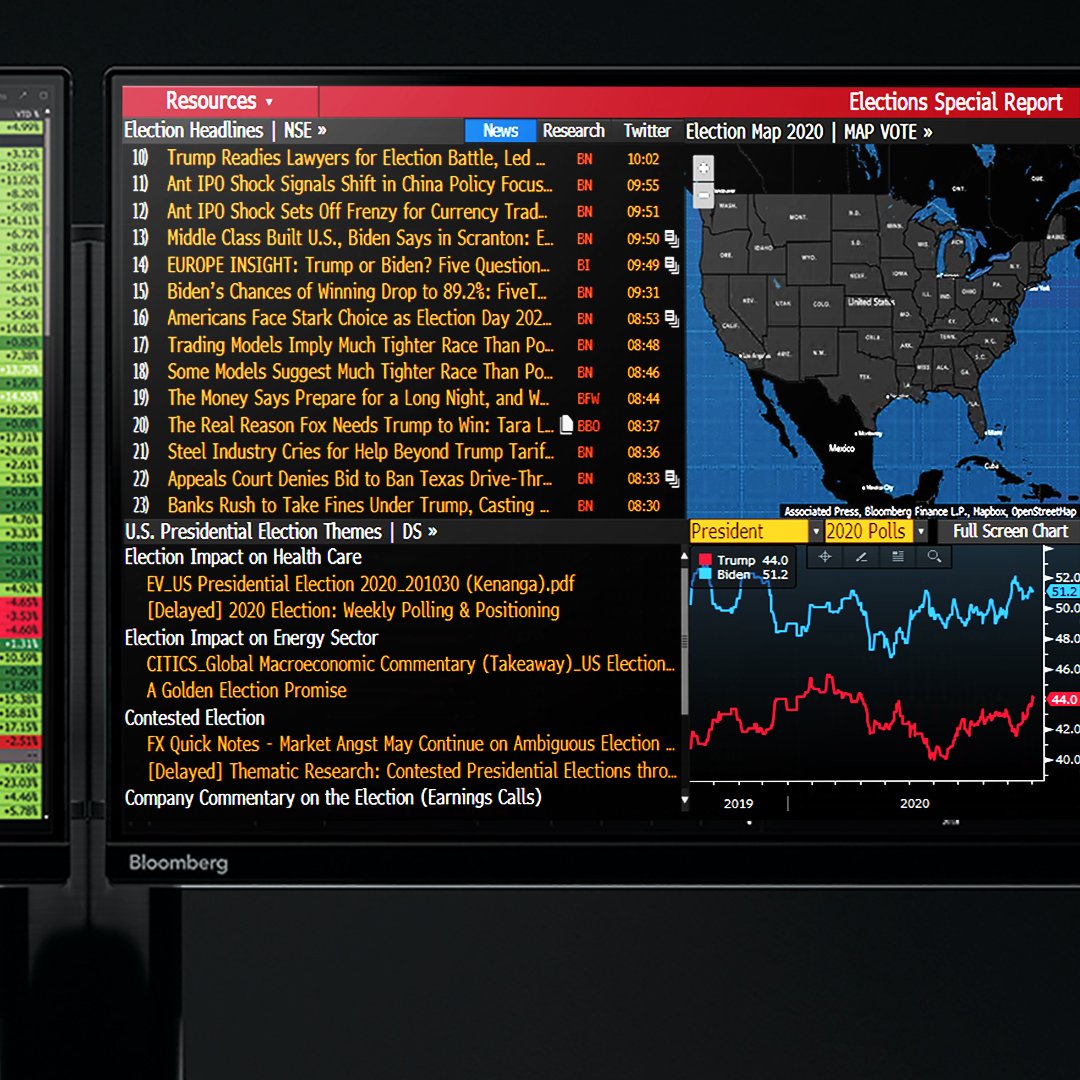
Task: Zoom in on the election map
Action: [x=703, y=168]
